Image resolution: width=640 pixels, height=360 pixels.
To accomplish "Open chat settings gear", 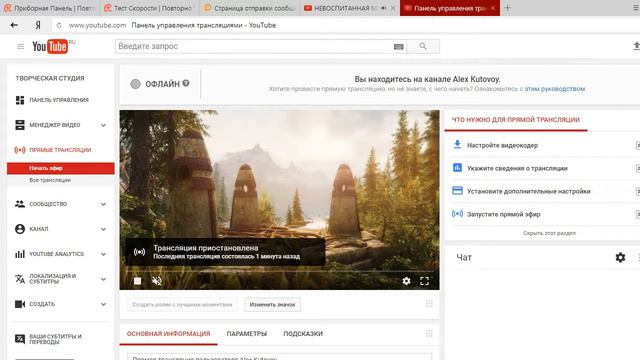I will point(620,257).
